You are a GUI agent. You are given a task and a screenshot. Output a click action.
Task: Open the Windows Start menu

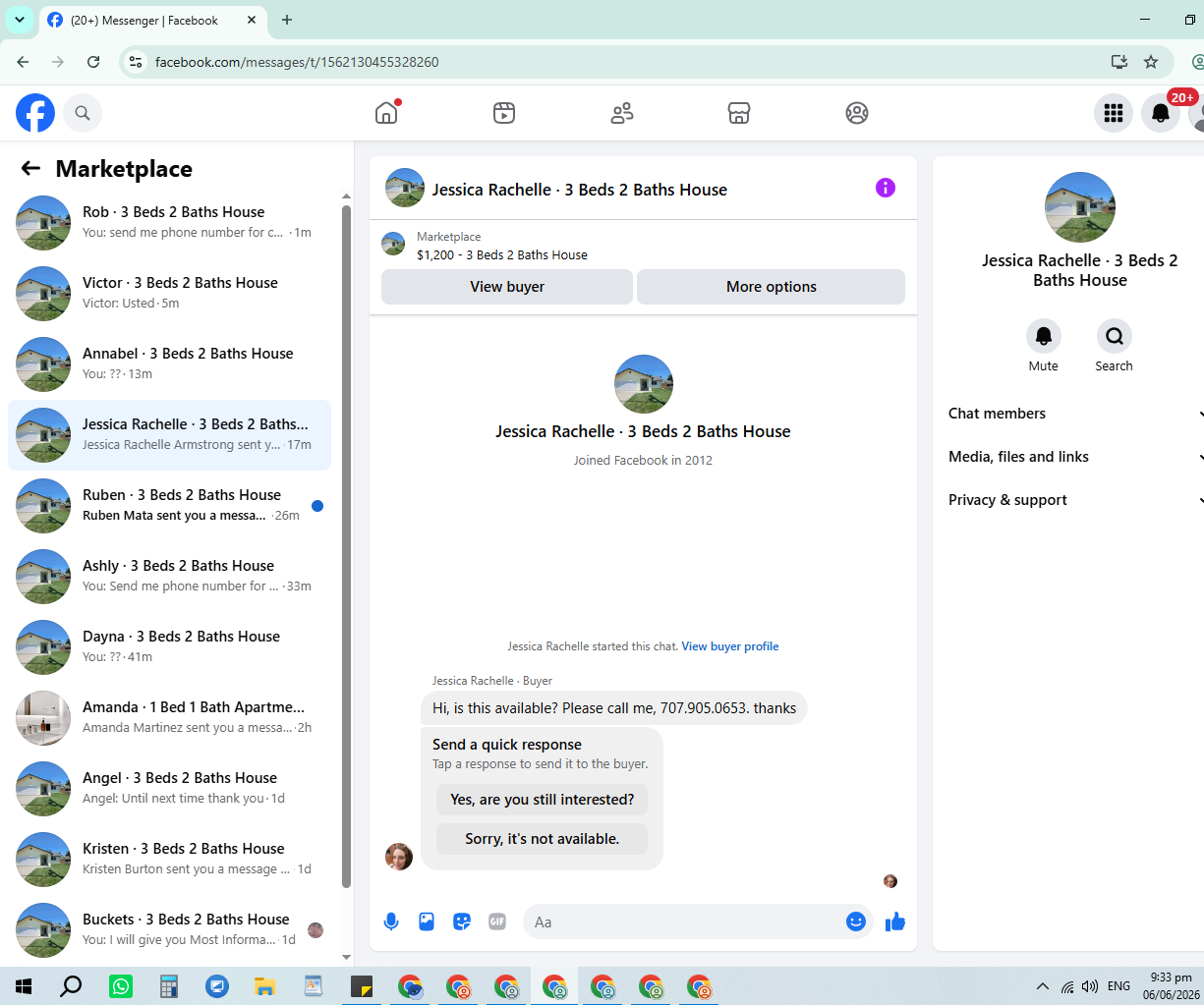[x=24, y=986]
